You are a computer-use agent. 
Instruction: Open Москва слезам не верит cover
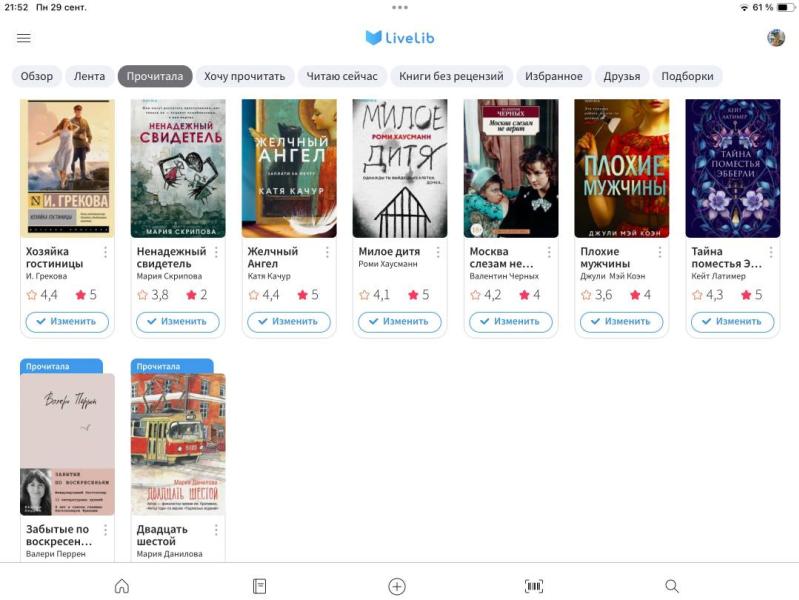coord(511,168)
